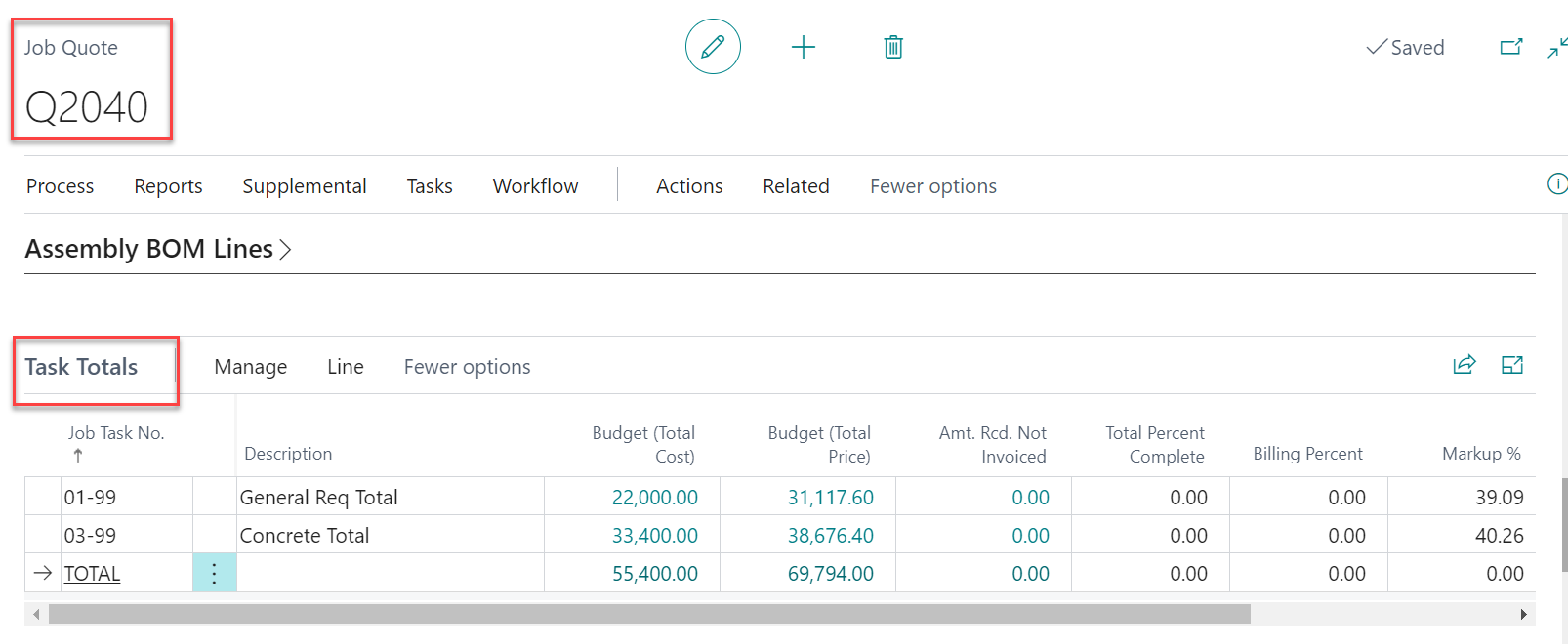Viewport: 1568px width, 644px height.
Task: Open the Process menu
Action: point(60,186)
